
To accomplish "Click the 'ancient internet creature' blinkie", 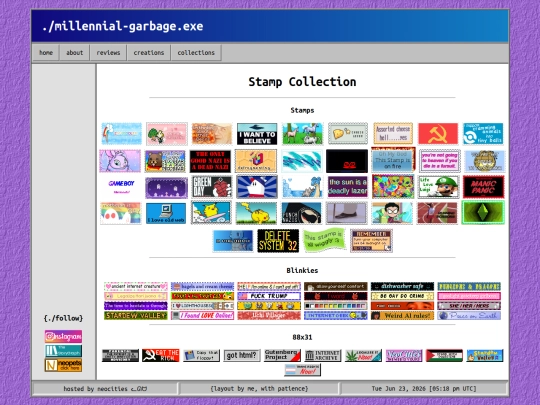I will 136,286.
